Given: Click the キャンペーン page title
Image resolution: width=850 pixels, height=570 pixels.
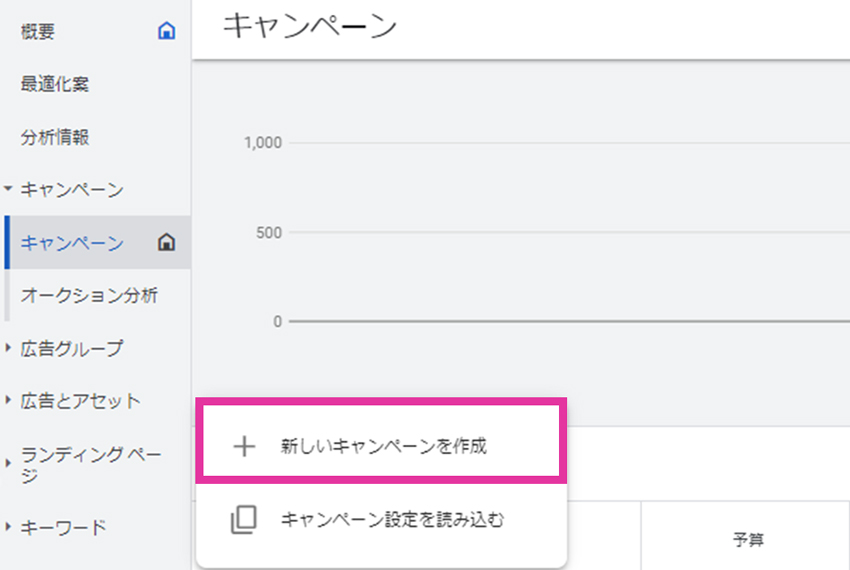Looking at the screenshot, I should [x=310, y=25].
